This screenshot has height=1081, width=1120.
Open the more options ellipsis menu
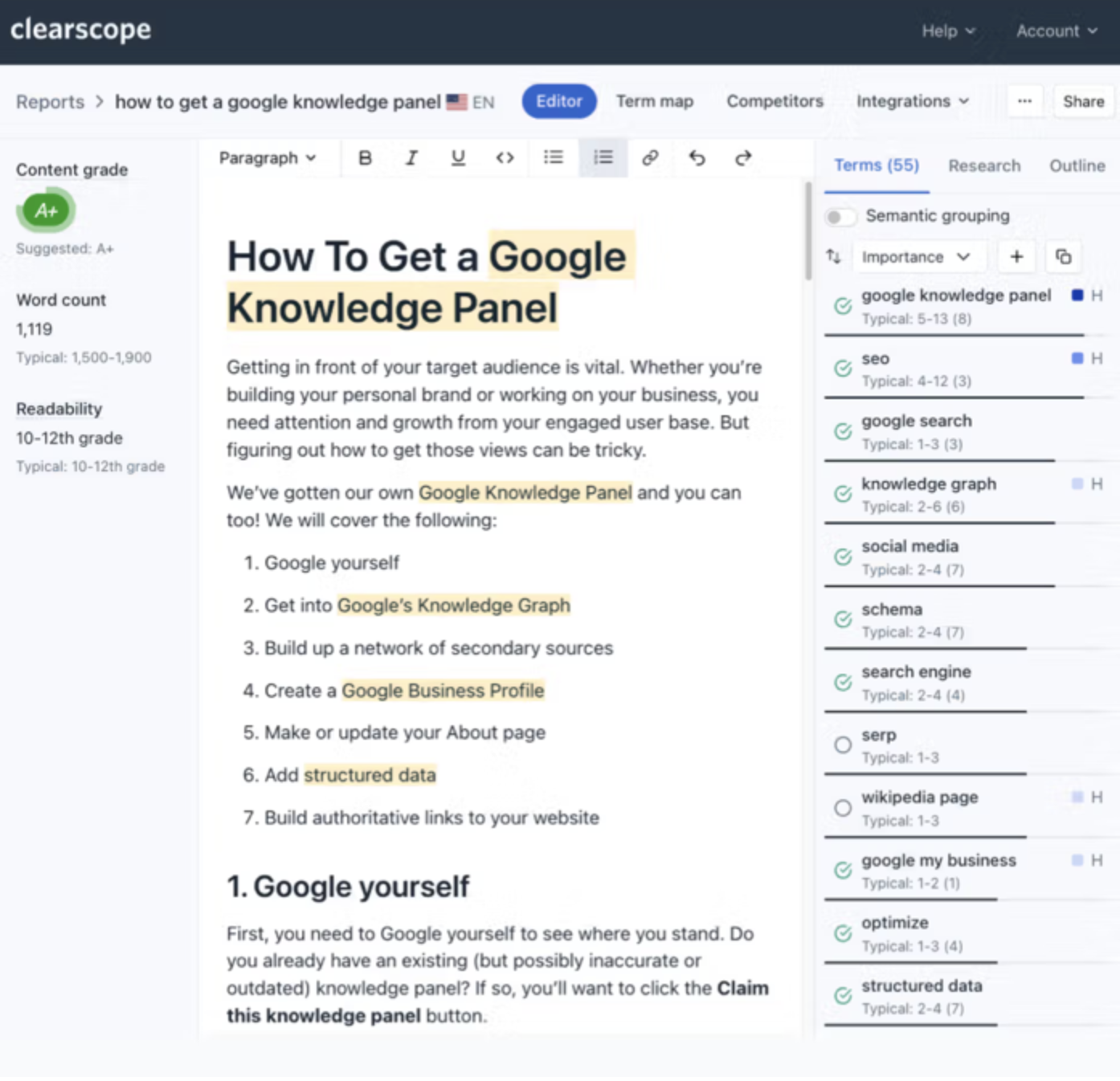tap(1024, 101)
